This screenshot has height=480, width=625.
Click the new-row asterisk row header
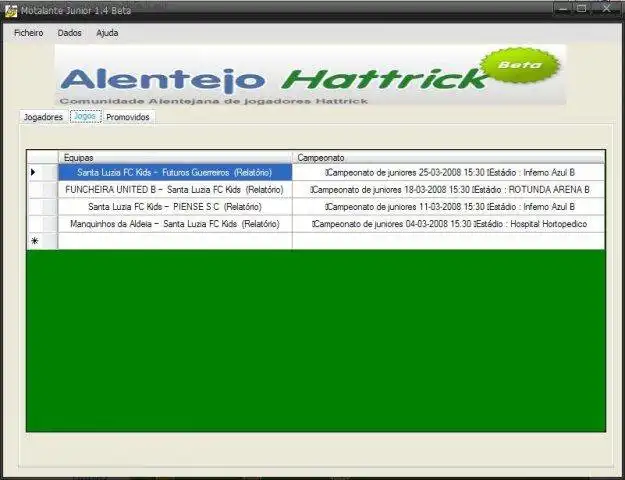42,241
